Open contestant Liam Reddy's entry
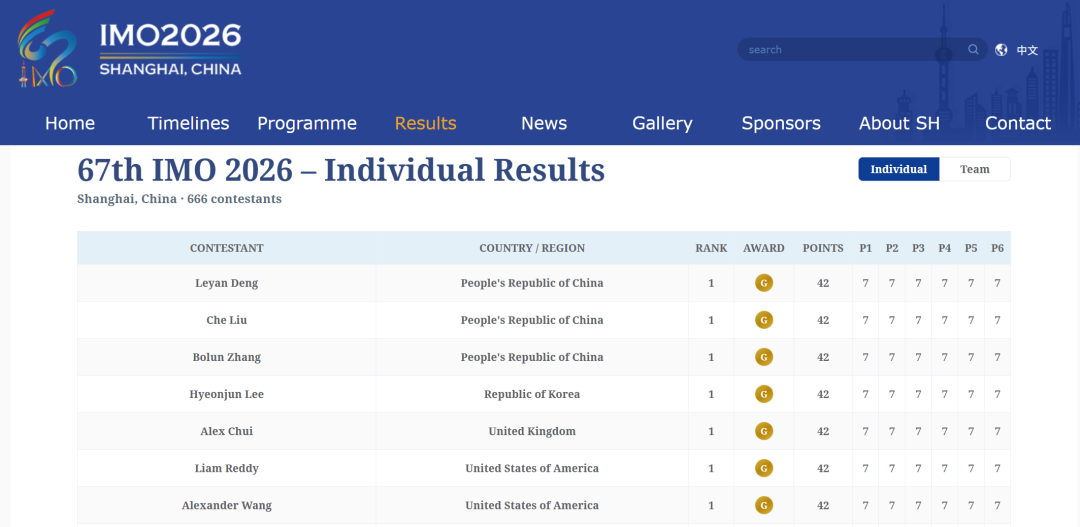Image resolution: width=1080 pixels, height=527 pixels. point(227,468)
